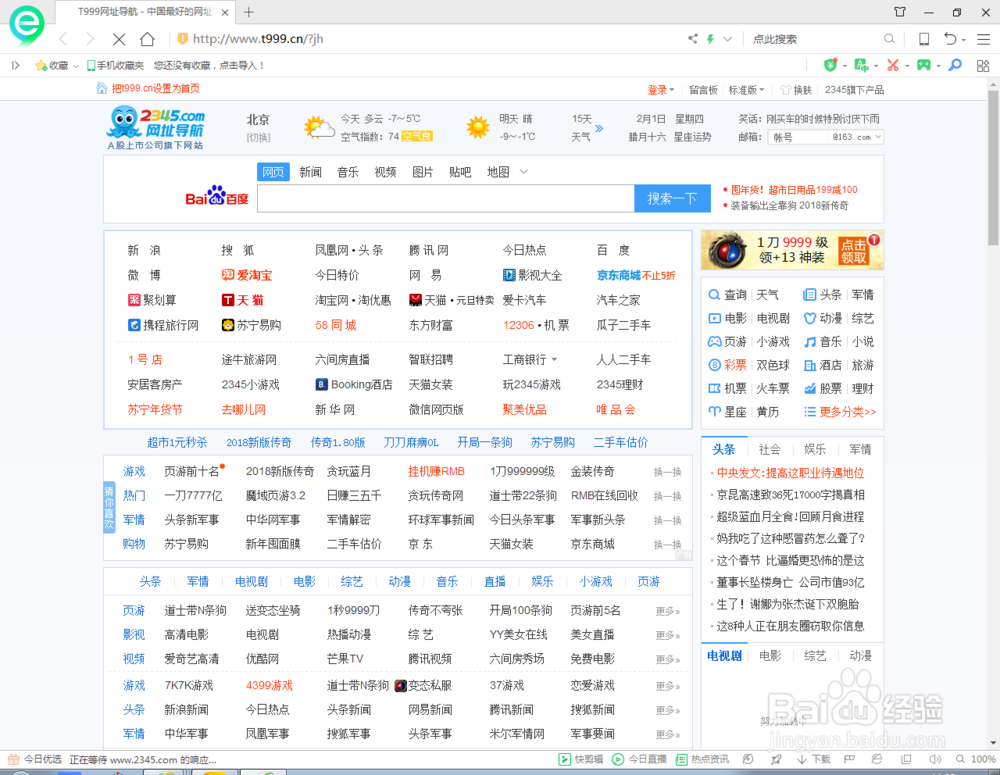The height and width of the screenshot is (775, 1000).
Task: Click the green lightning speed mode icon
Action: pyautogui.click(x=710, y=39)
